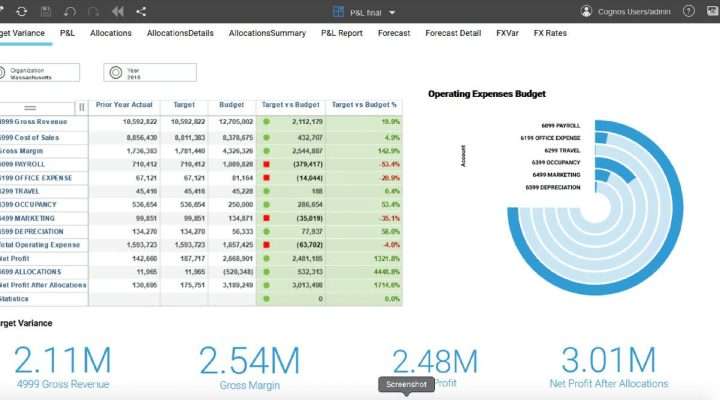This screenshot has width=720, height=400.
Task: Select the 4999 Gross Revenue row header
Action: [44, 122]
